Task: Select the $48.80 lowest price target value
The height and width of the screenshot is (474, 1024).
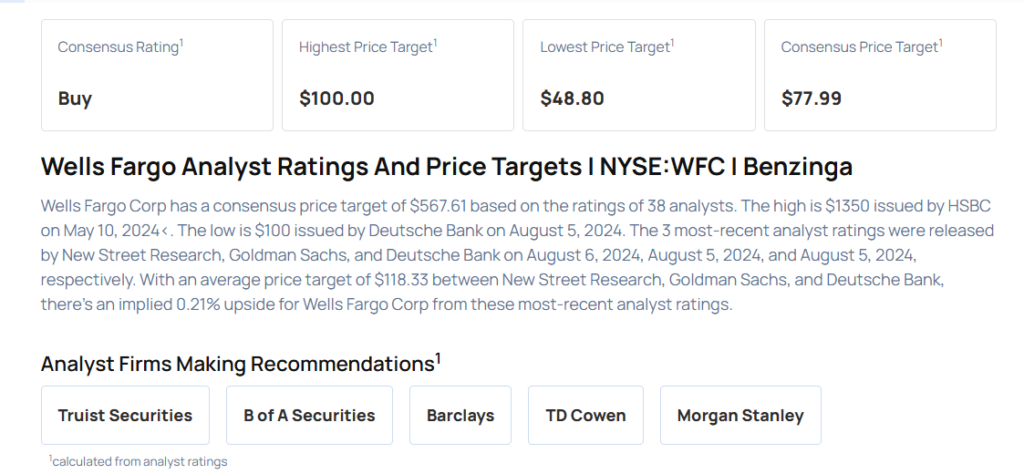Action: point(572,98)
